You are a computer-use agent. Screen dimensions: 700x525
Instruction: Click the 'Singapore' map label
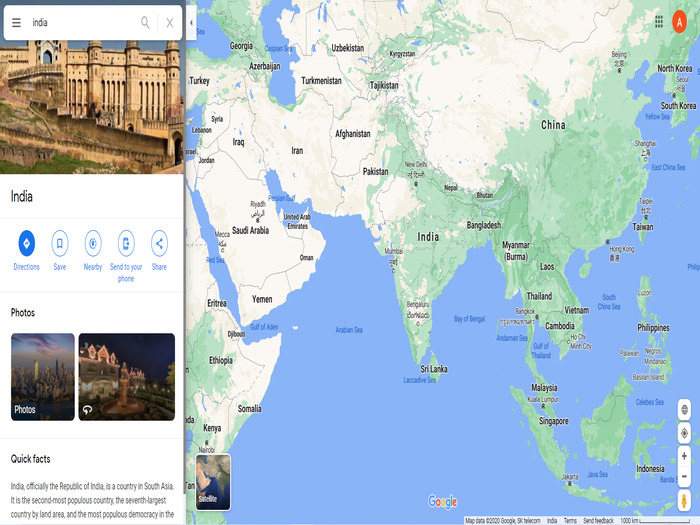coord(554,421)
